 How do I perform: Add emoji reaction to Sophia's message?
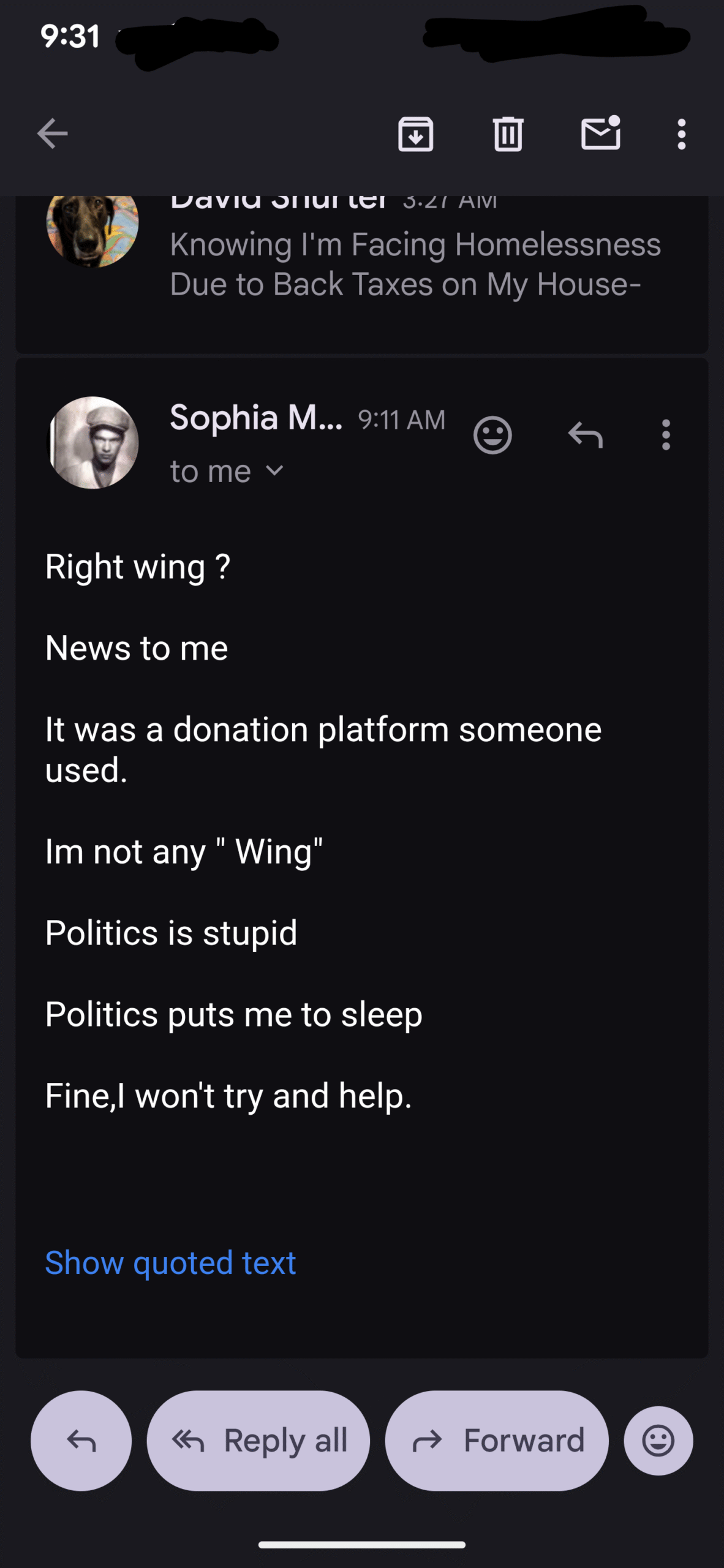coord(492,435)
